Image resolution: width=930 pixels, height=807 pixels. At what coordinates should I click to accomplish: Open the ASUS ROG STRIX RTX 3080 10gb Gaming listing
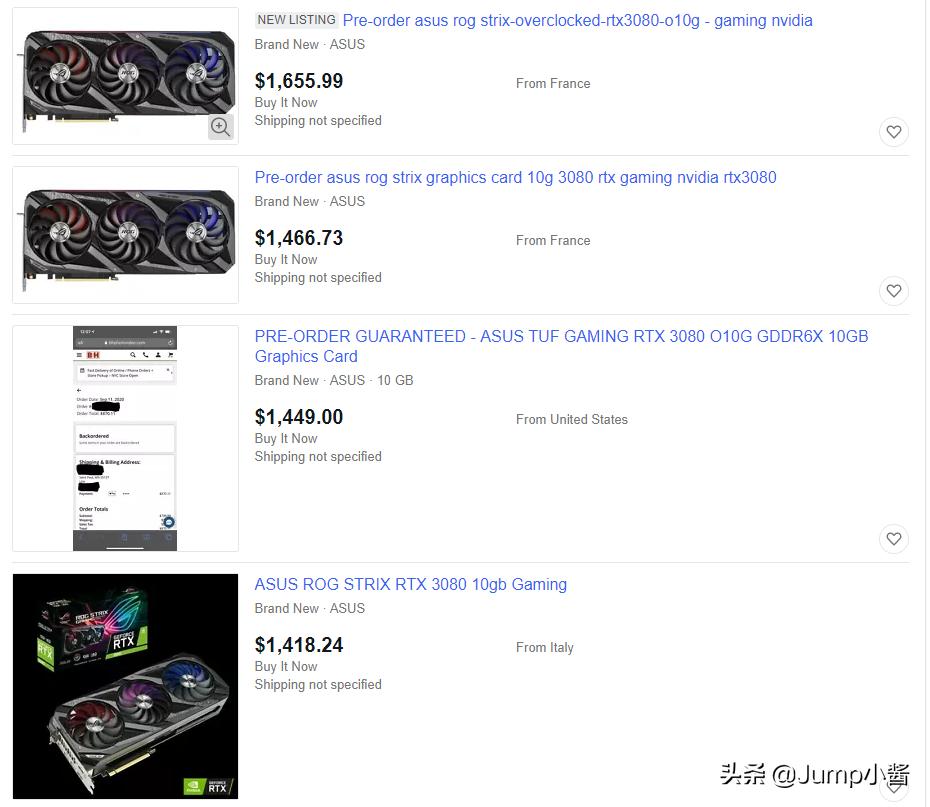pos(410,584)
